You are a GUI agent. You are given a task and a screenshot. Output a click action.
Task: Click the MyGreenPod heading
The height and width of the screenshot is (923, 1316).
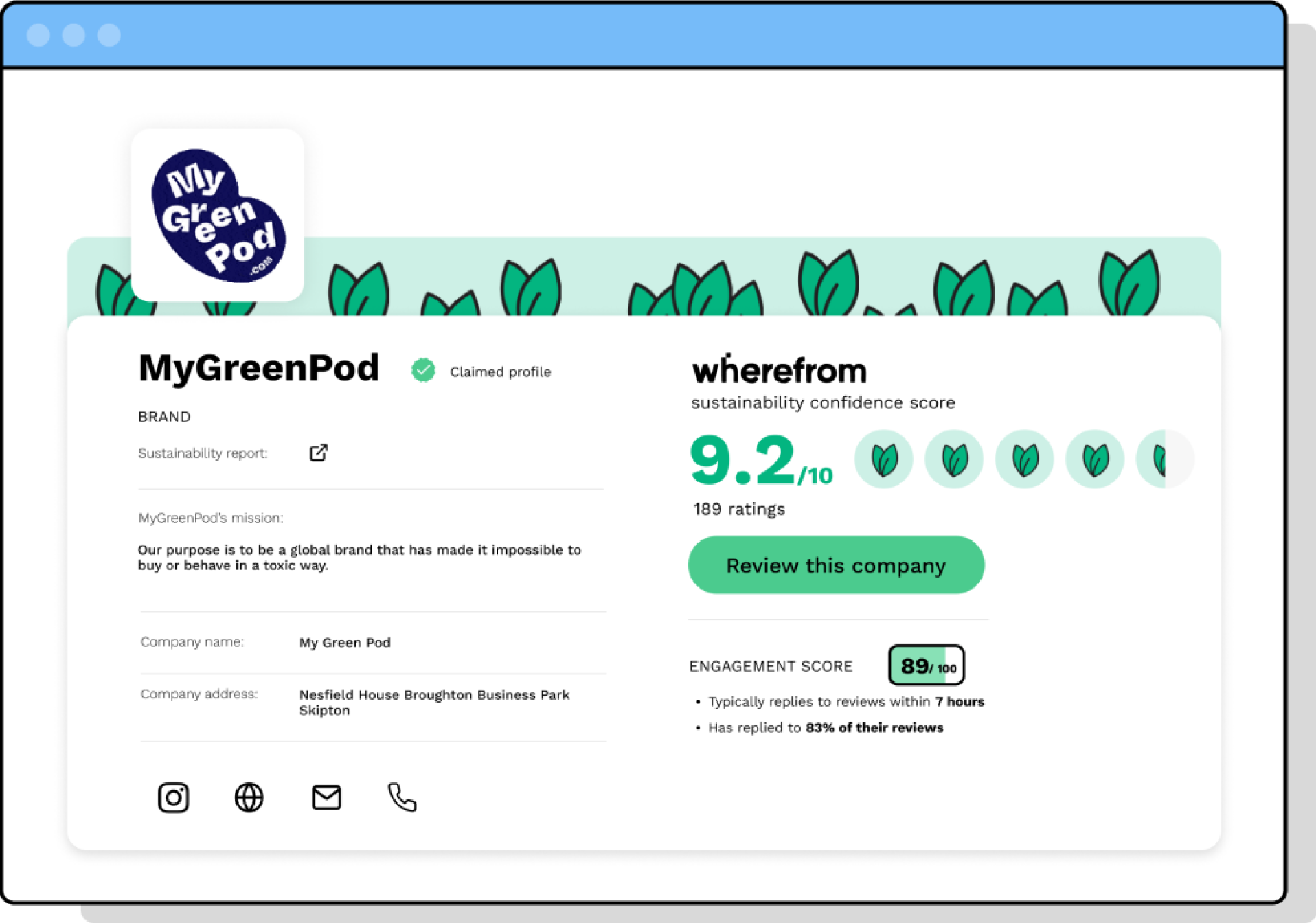pyautogui.click(x=259, y=368)
